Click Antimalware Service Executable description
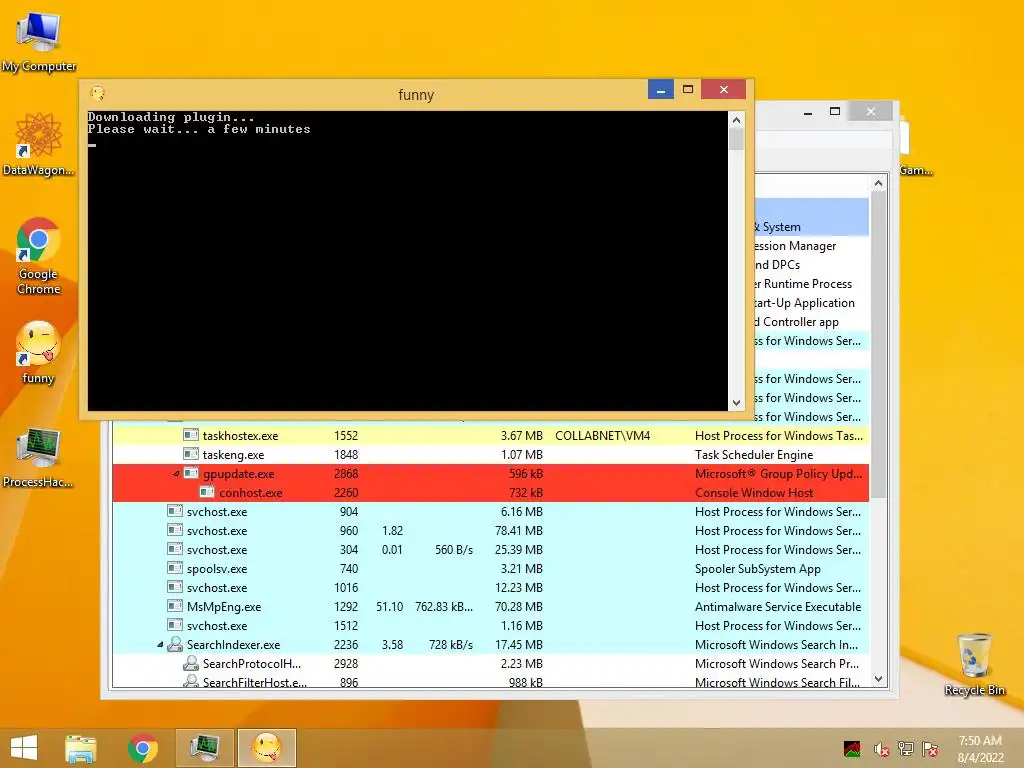Screen dimensions: 1024x768 (778, 607)
